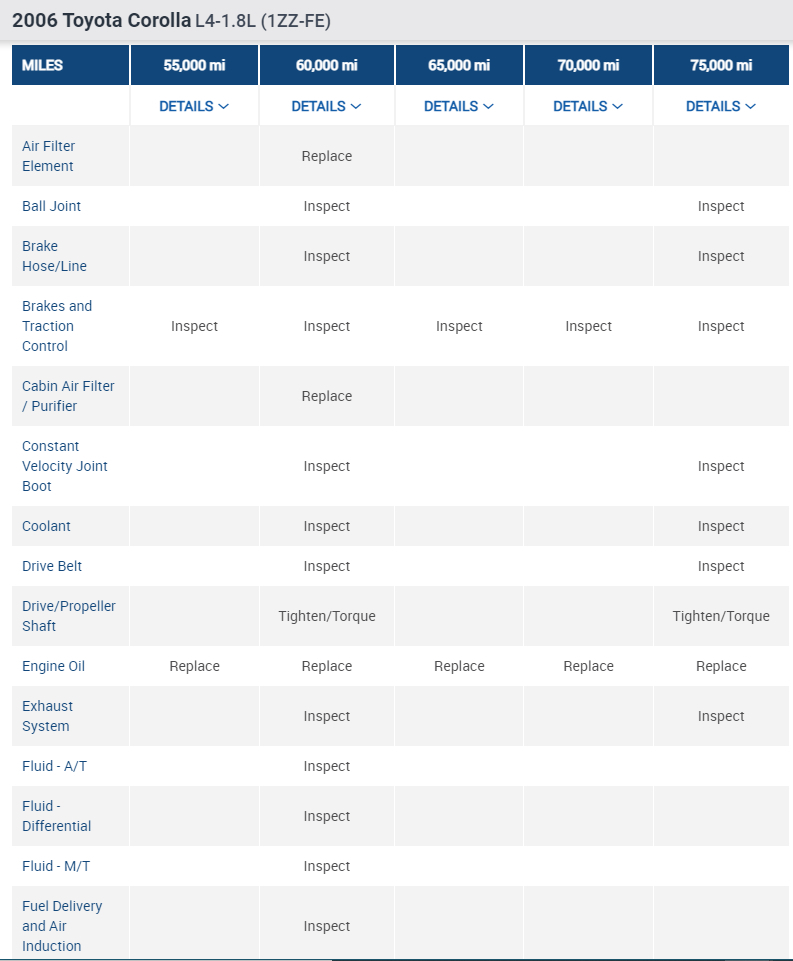Expand DETAILS dropdown under 60,000 mi
The height and width of the screenshot is (961, 793).
click(x=326, y=106)
